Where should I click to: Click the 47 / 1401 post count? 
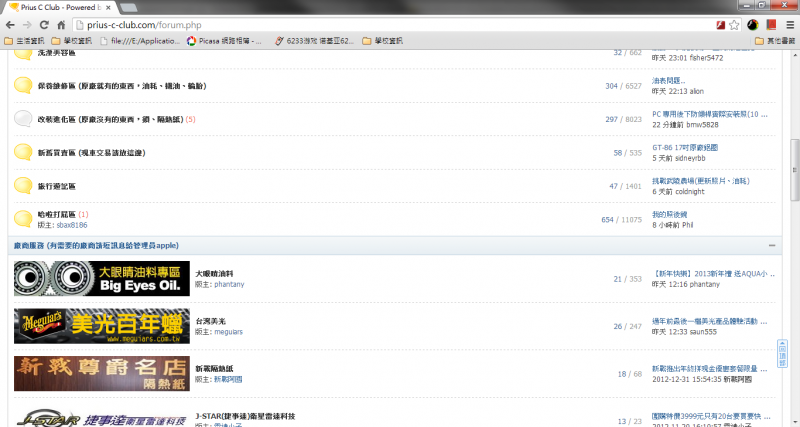(625, 186)
